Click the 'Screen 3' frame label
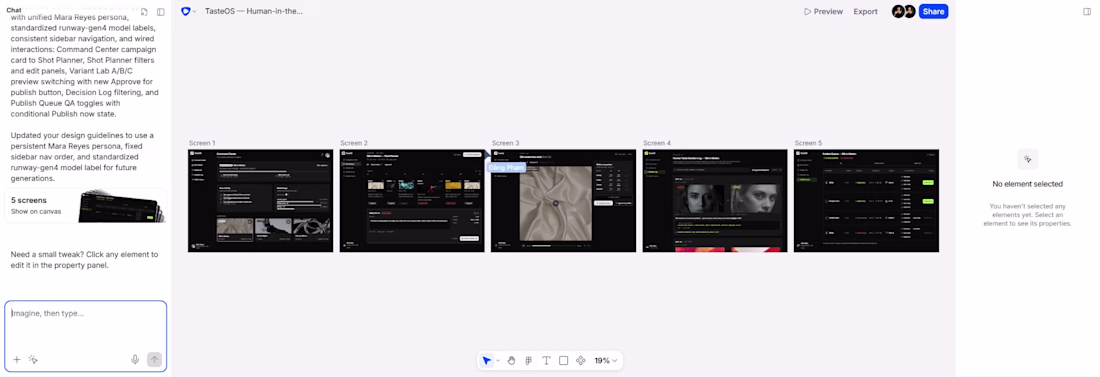Viewport: 1100px width, 377px height. pyautogui.click(x=506, y=143)
